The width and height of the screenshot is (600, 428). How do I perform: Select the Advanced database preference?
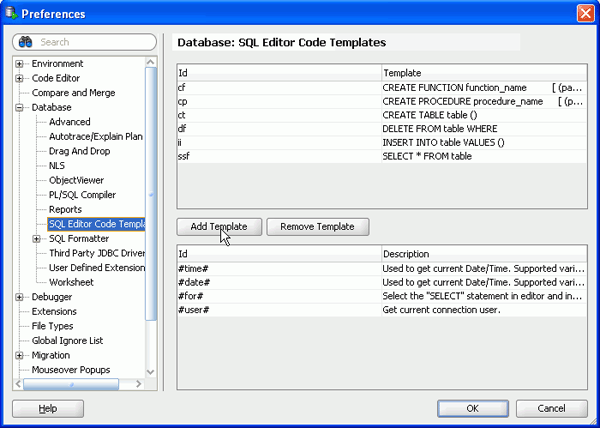pyautogui.click(x=70, y=122)
